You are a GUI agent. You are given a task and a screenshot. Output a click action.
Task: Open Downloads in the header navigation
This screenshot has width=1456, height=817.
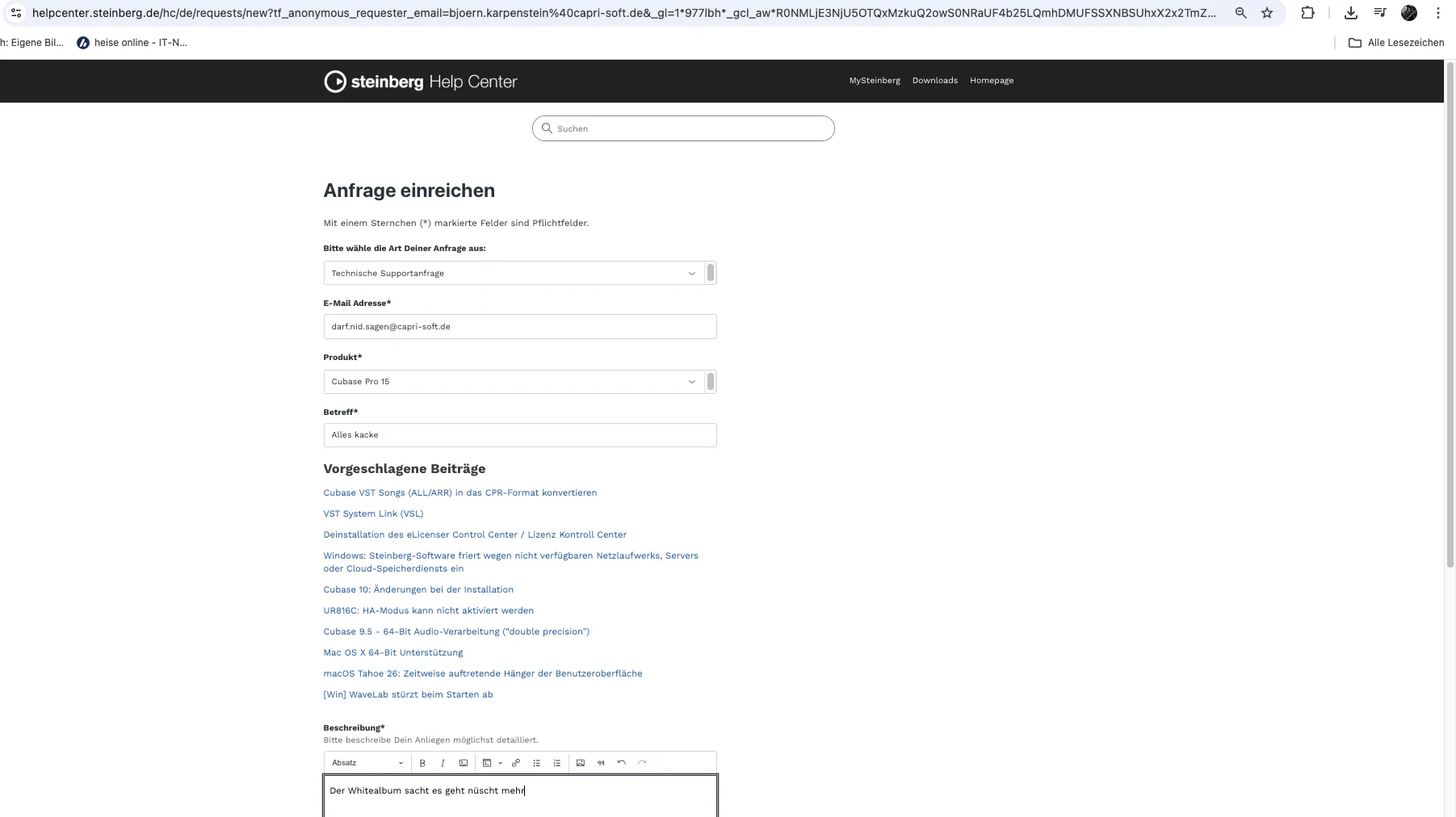click(935, 81)
